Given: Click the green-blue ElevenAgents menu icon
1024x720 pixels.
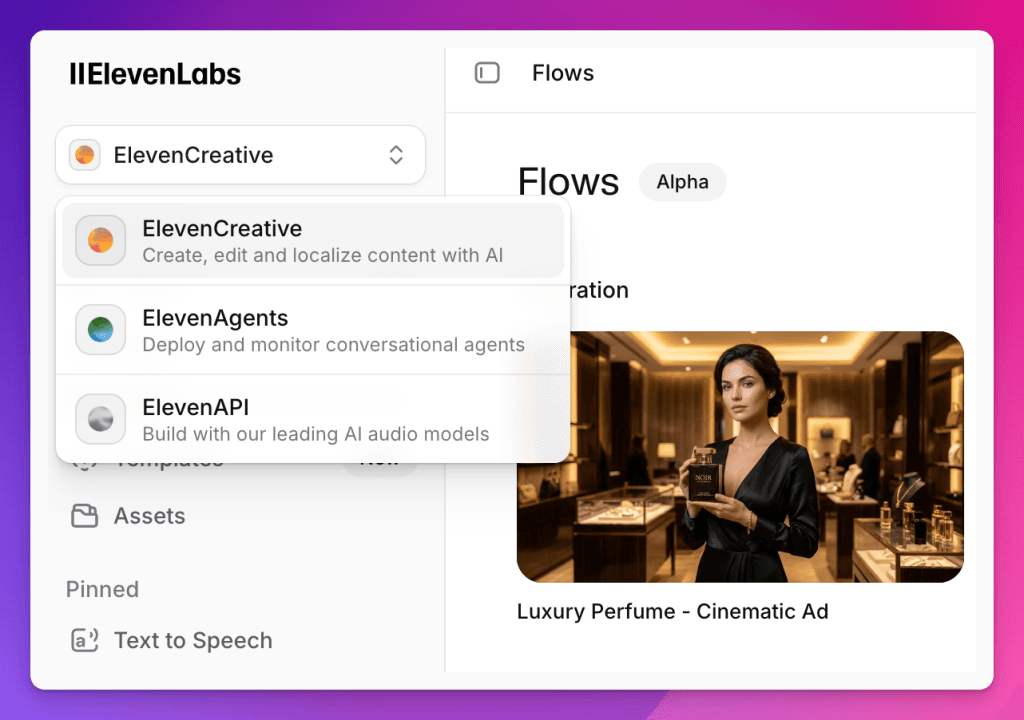Looking at the screenshot, I should click(101, 330).
